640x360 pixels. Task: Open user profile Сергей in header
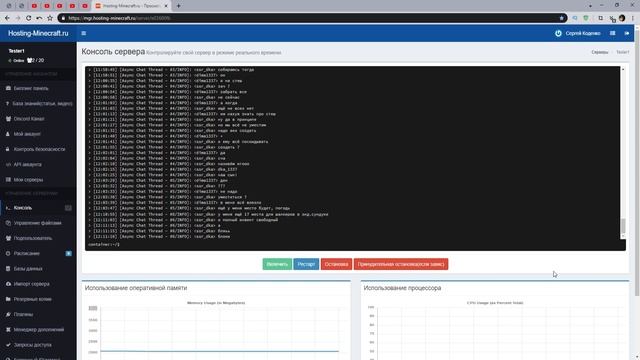pyautogui.click(x=582, y=33)
